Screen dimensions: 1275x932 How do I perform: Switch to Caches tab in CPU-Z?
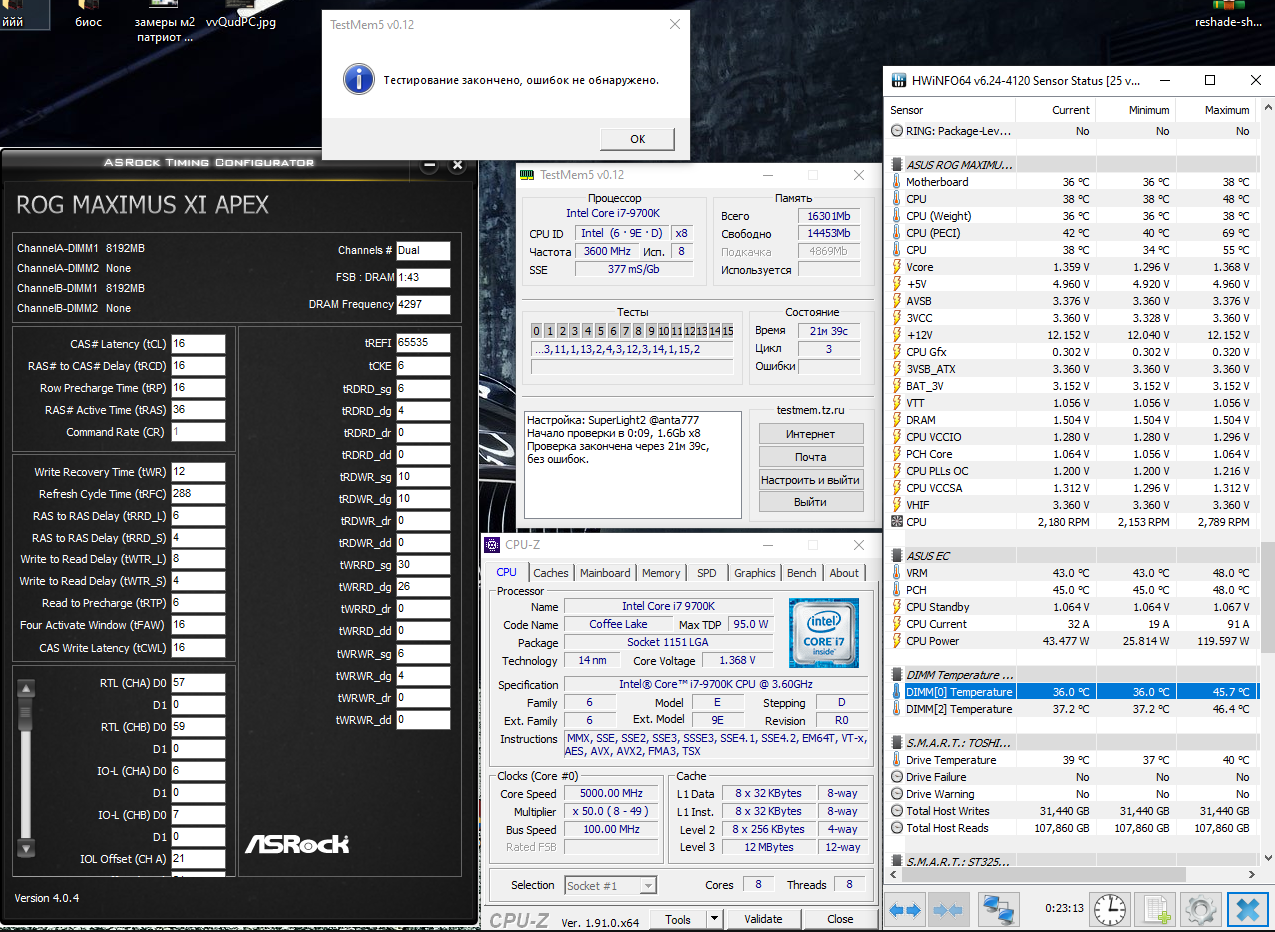tap(550, 573)
